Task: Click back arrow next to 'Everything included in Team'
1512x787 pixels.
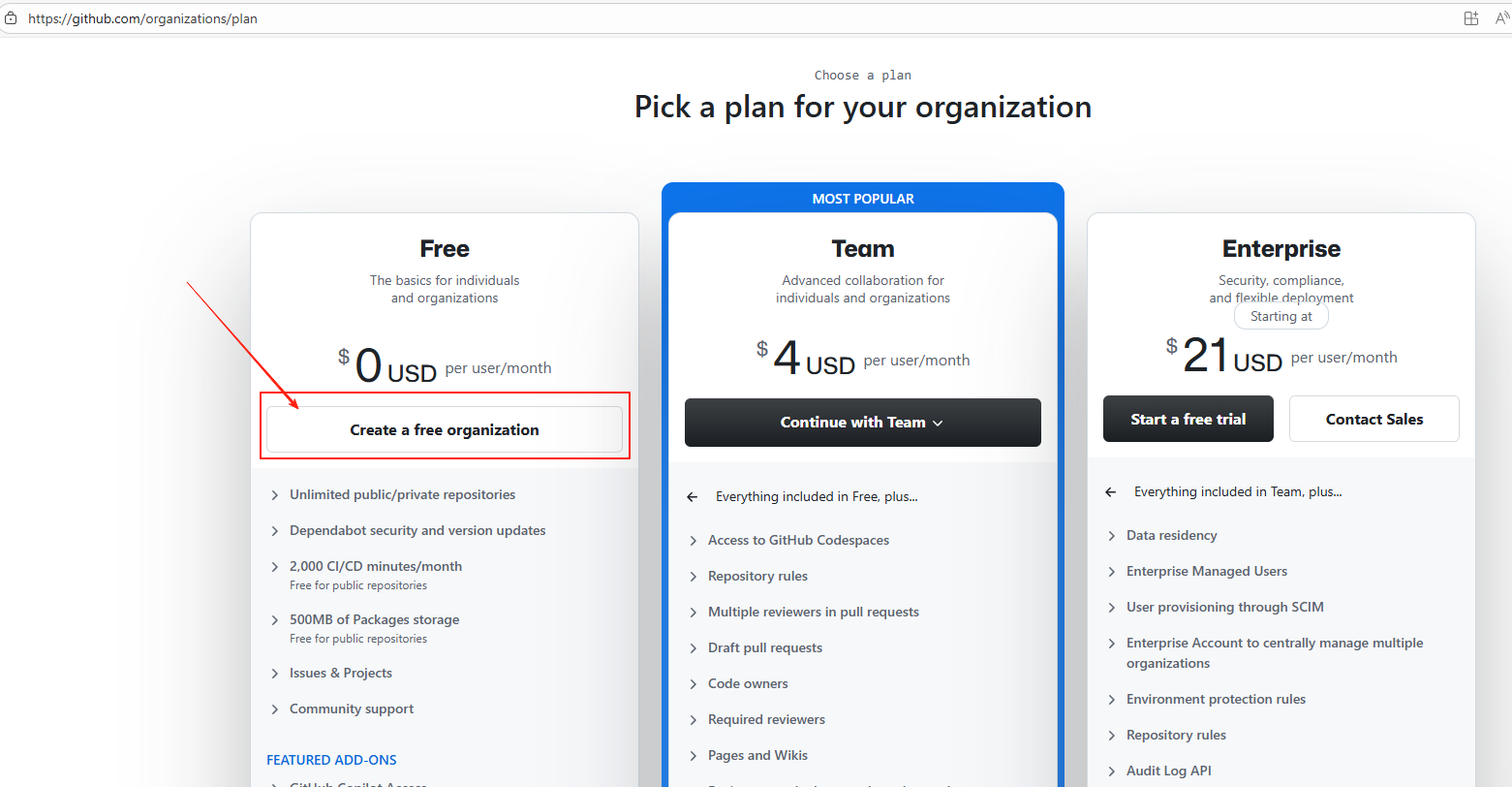Action: pos(1110,492)
